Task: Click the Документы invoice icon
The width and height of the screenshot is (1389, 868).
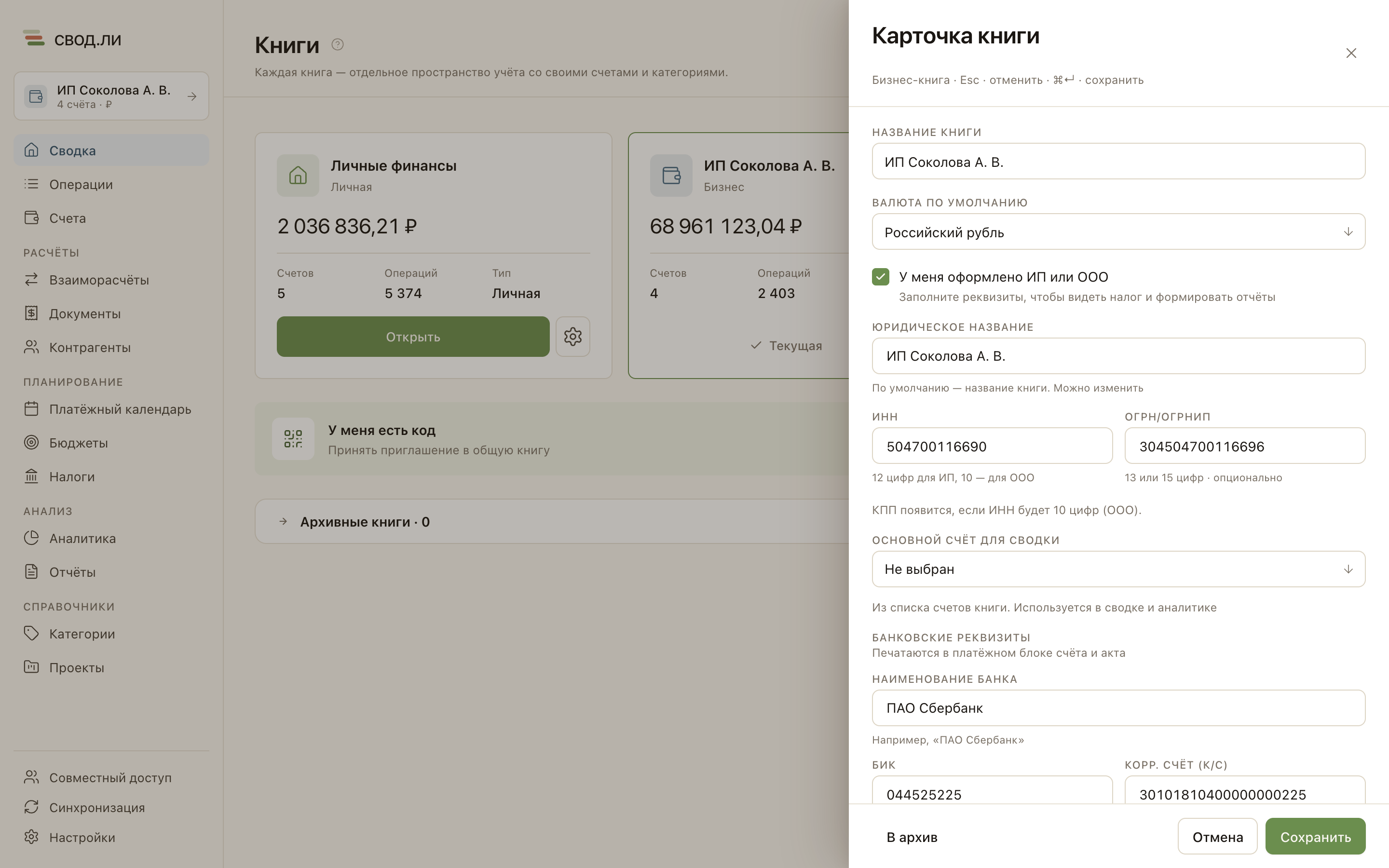Action: click(x=31, y=313)
